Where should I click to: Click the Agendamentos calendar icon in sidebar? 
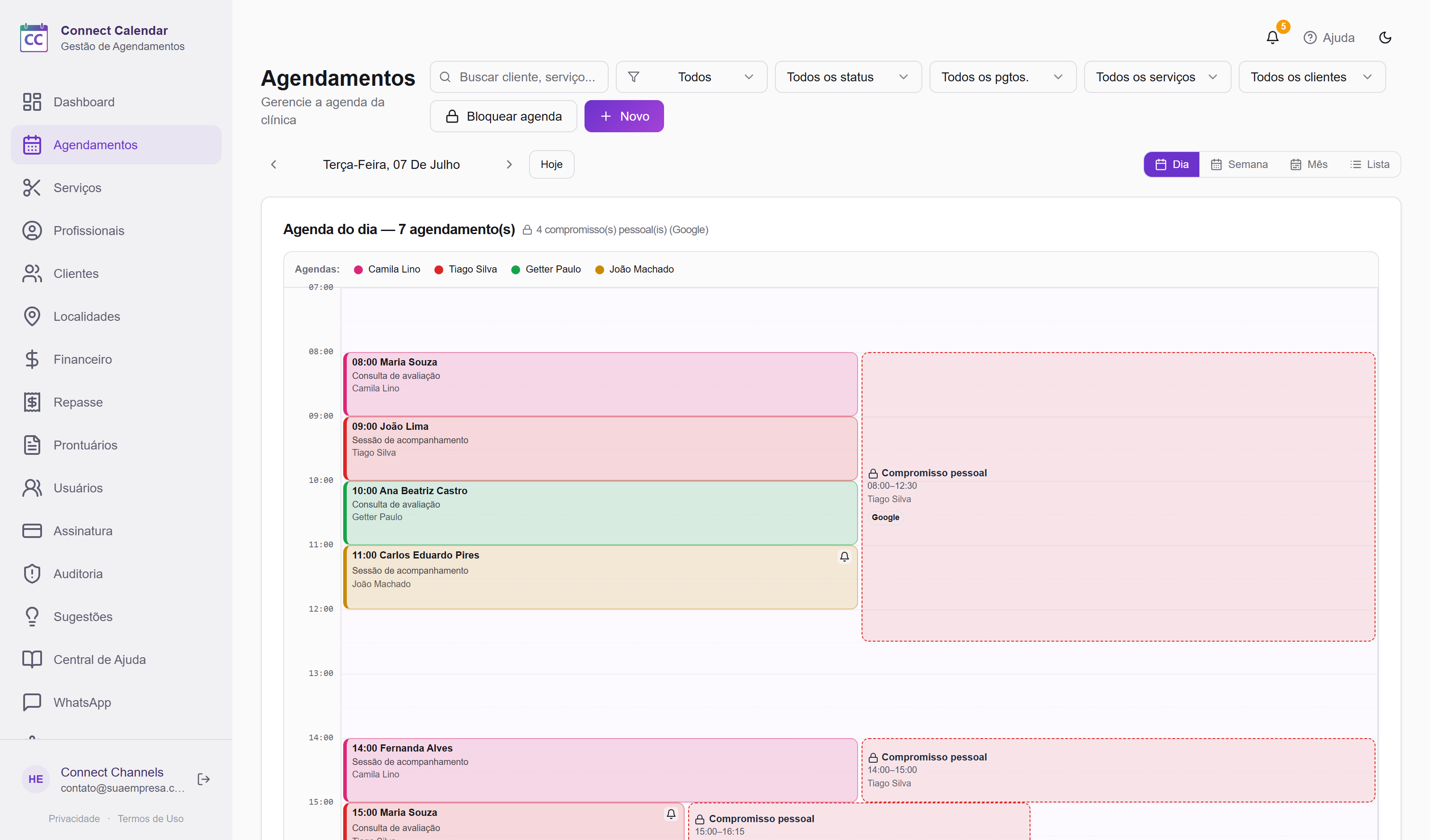[32, 145]
